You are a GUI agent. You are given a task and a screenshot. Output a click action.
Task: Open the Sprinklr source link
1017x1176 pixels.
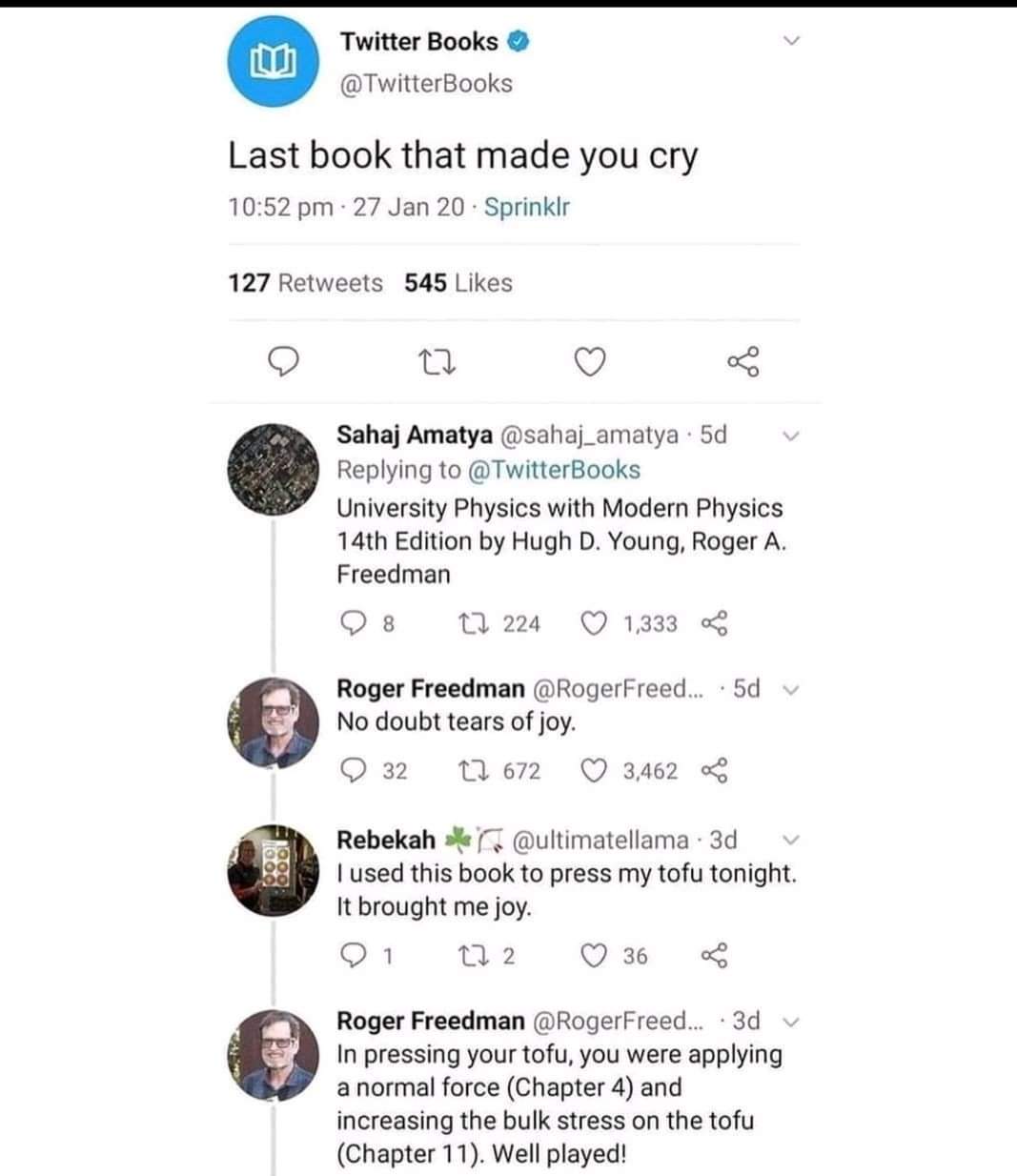527,207
